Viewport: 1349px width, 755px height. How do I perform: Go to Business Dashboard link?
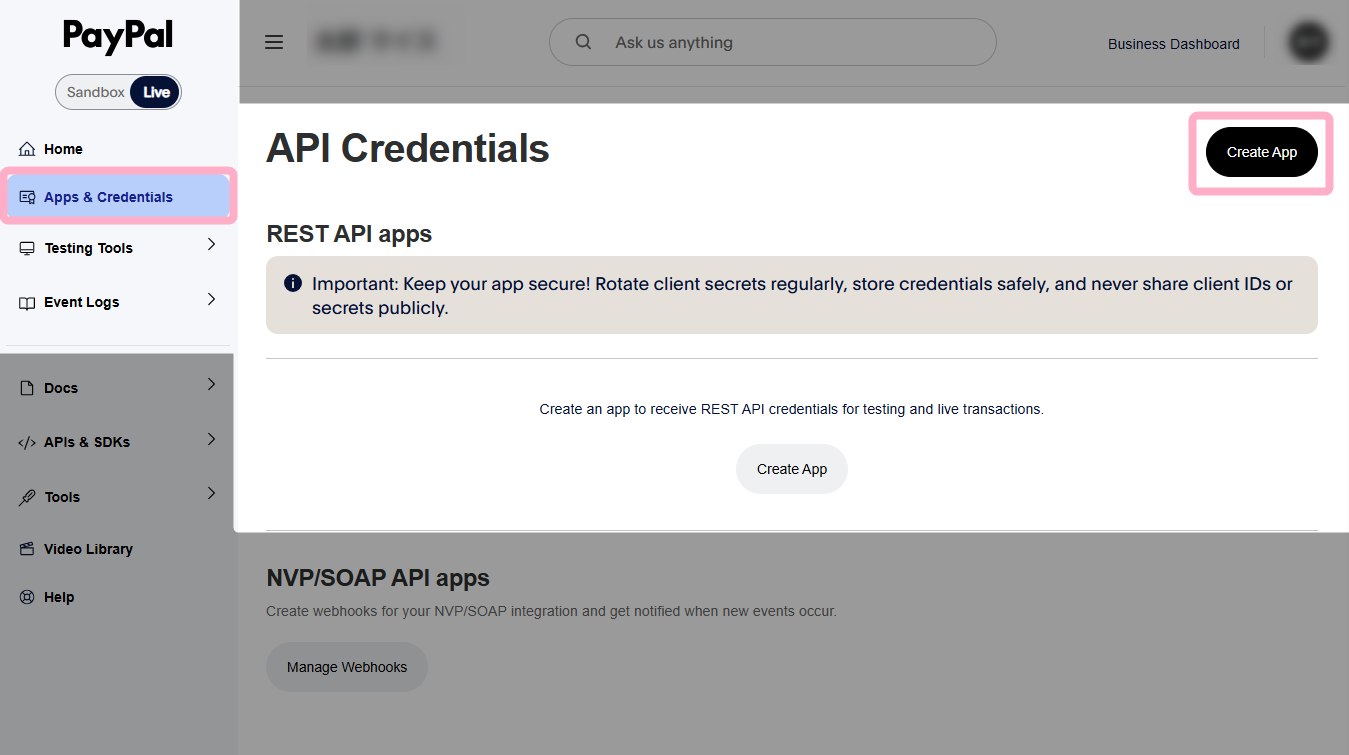pyautogui.click(x=1173, y=44)
